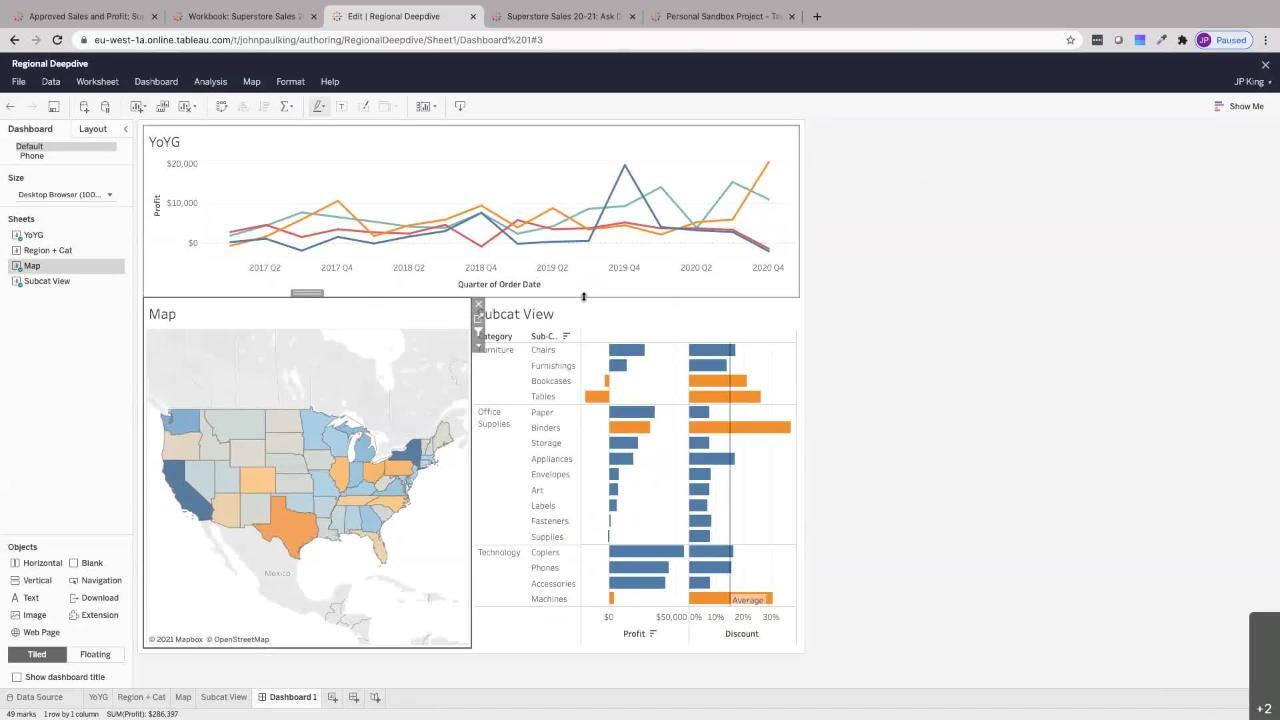Image resolution: width=1280 pixels, height=720 pixels.
Task: Open the Data menu
Action: (x=51, y=82)
